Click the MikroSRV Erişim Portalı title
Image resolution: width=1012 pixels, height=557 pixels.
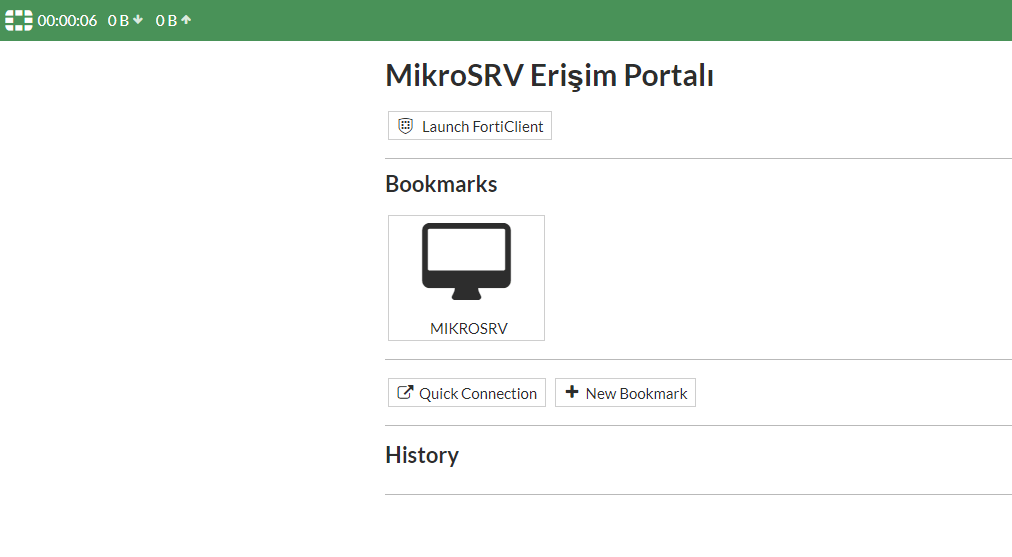pyautogui.click(x=549, y=76)
